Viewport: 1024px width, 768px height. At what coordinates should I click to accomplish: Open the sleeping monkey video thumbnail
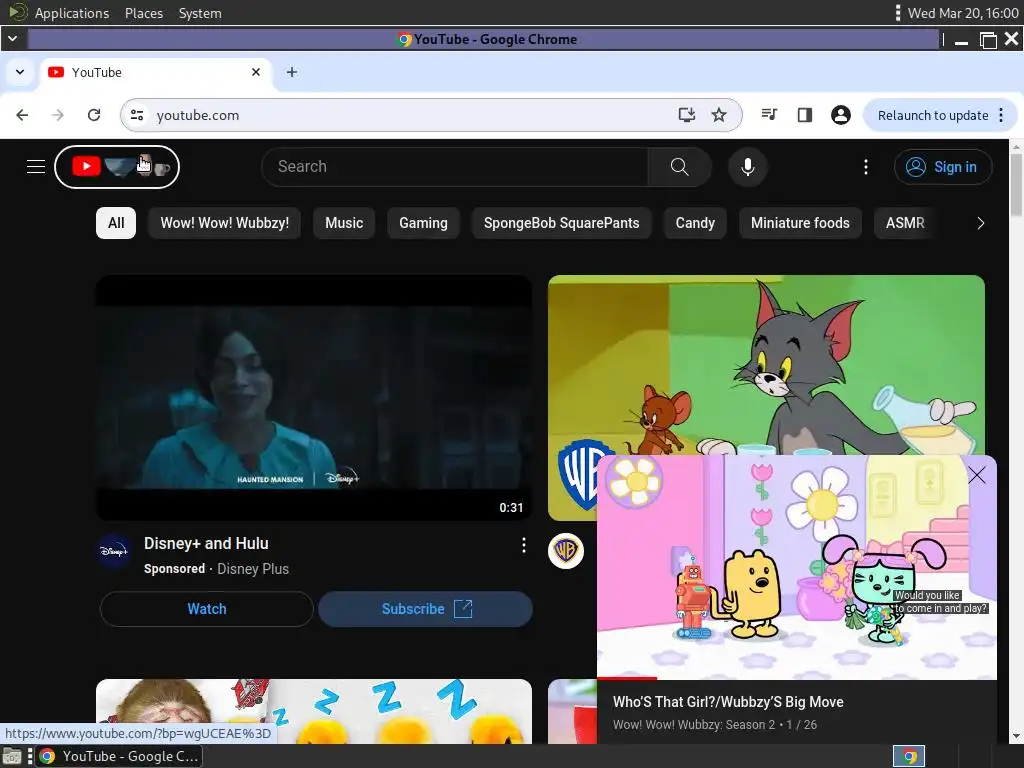[314, 711]
